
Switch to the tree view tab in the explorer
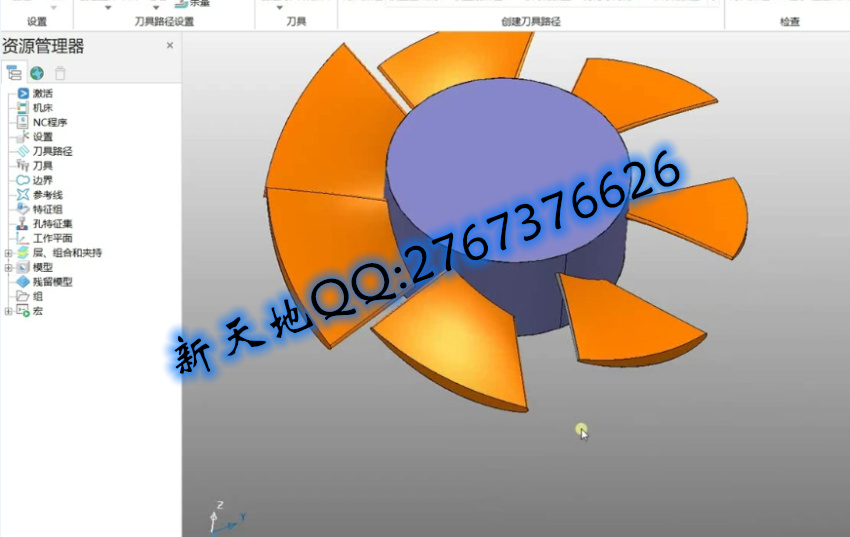(14, 73)
